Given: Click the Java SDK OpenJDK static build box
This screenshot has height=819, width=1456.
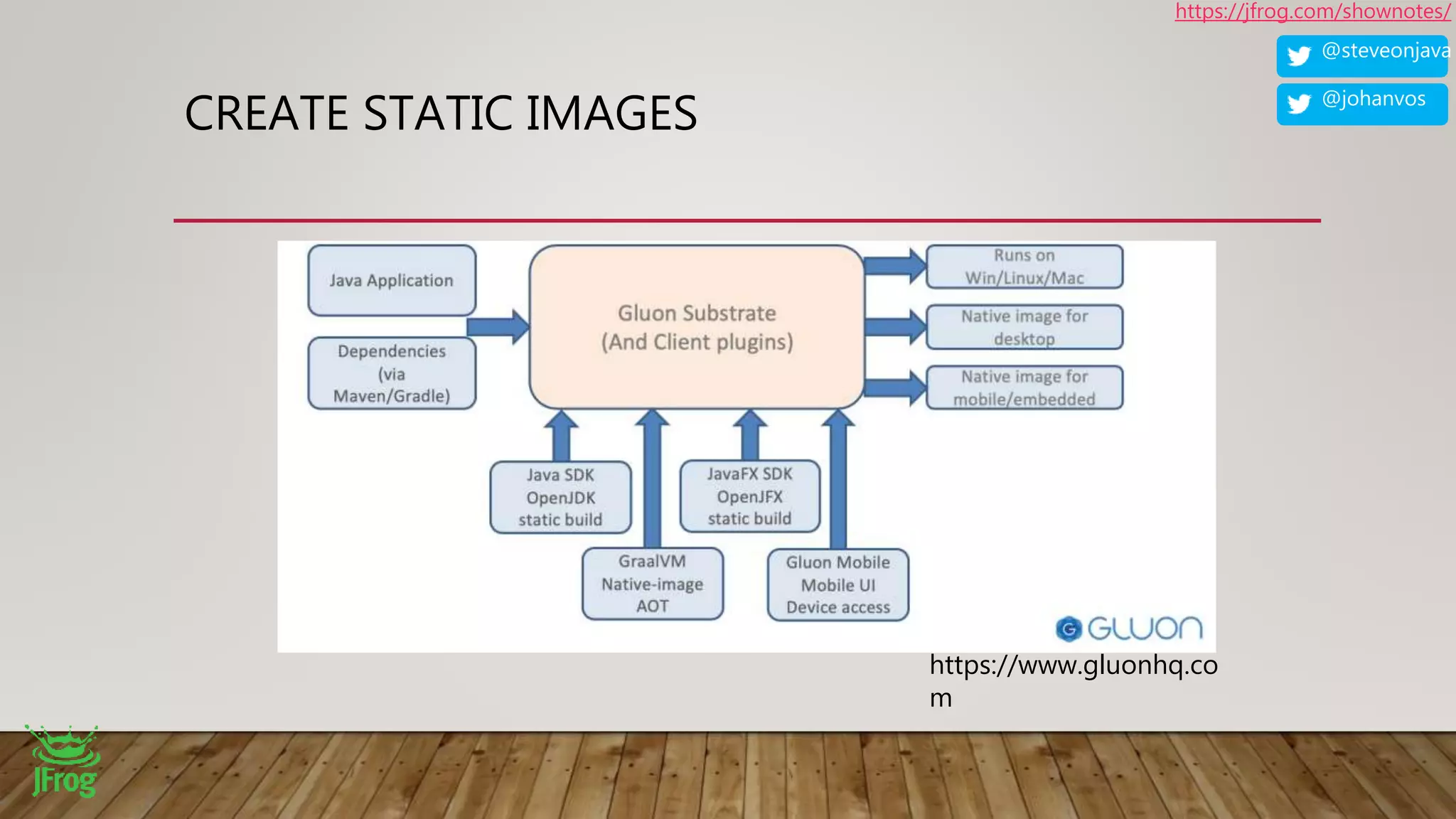Looking at the screenshot, I should pos(560,498).
